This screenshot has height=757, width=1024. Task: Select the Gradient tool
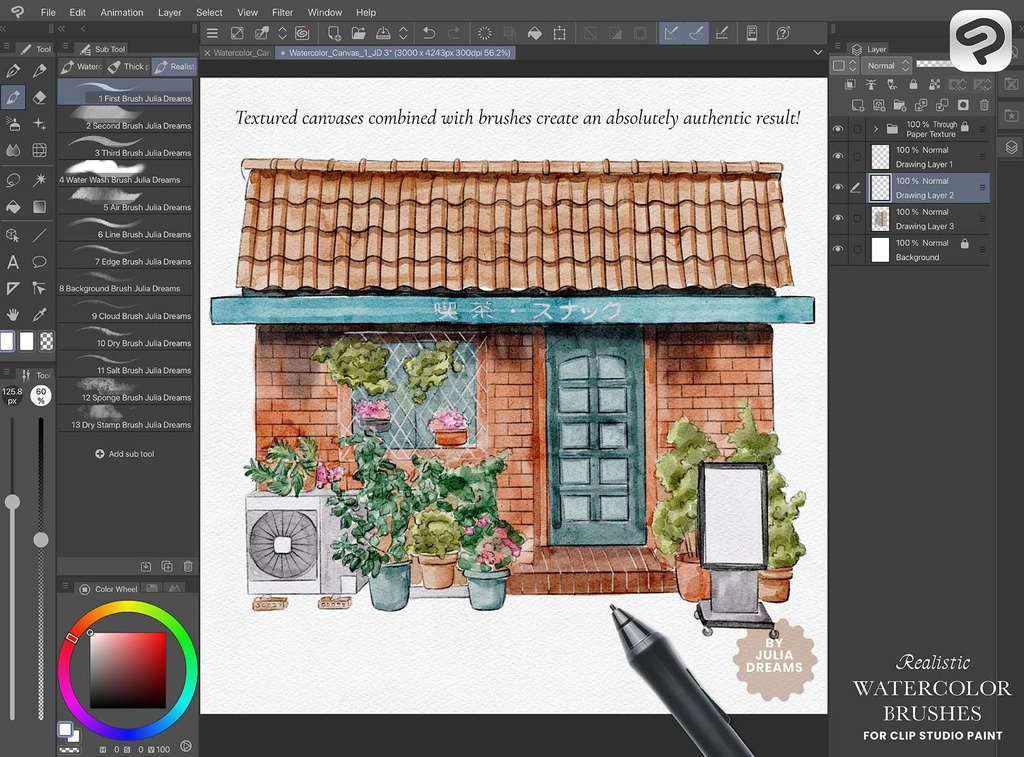tap(41, 204)
